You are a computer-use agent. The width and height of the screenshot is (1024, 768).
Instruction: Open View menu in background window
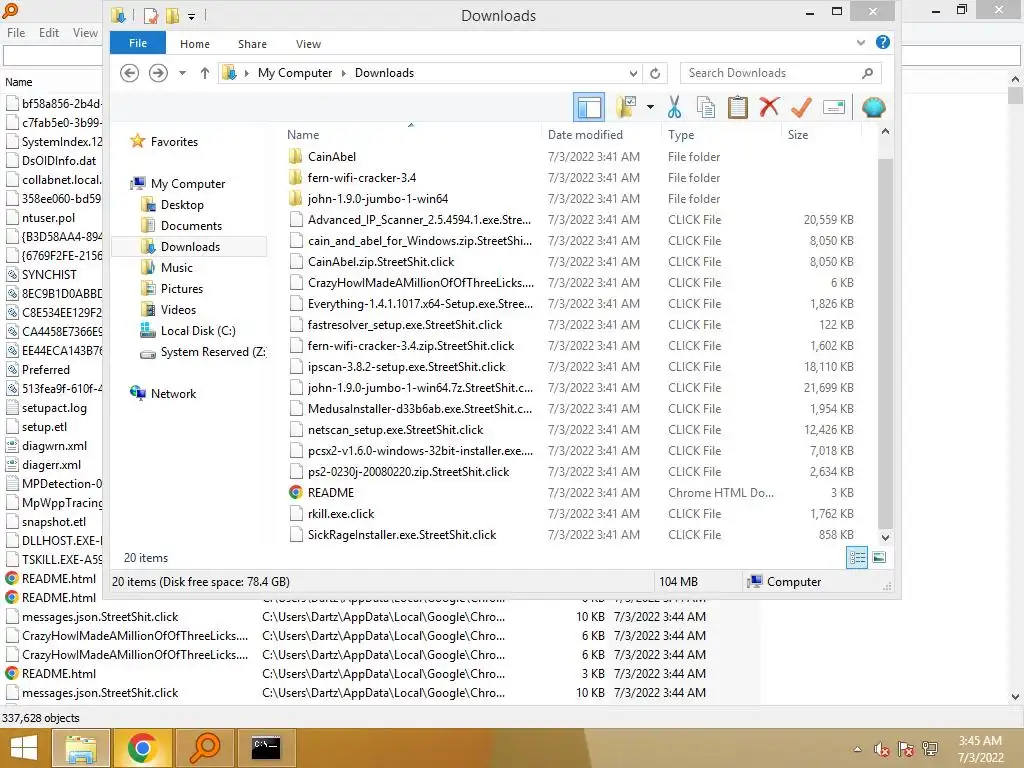tap(85, 33)
